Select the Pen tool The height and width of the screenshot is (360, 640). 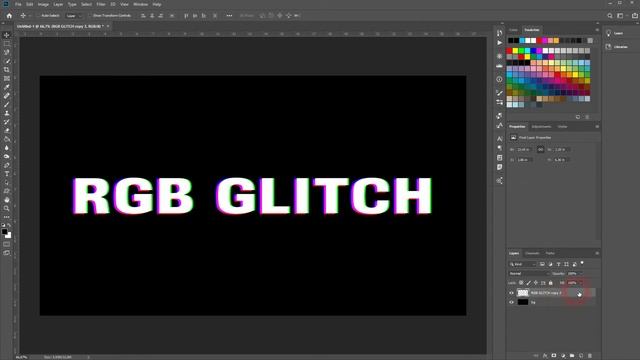click(7, 165)
